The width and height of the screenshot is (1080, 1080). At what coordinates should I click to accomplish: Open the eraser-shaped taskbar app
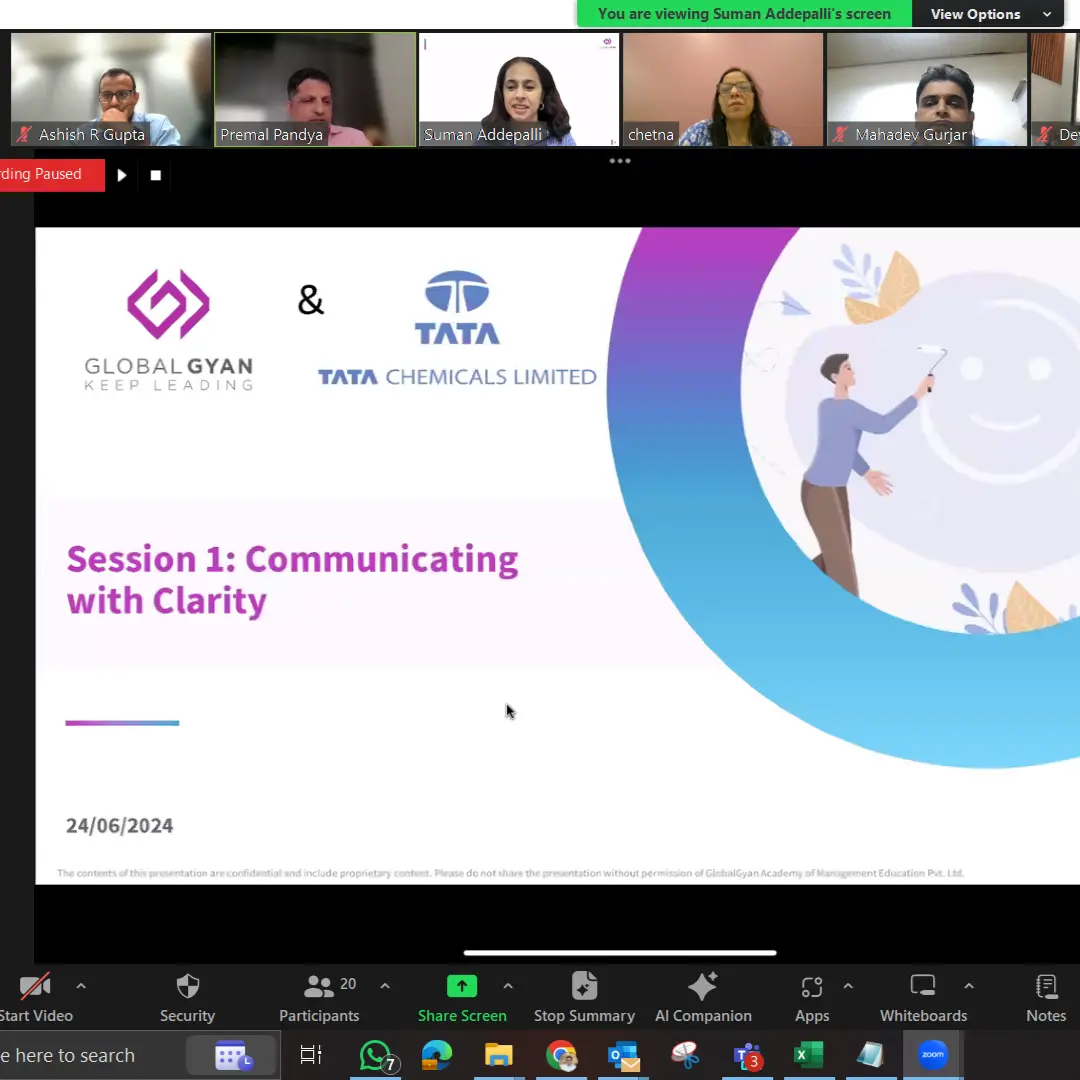click(869, 1055)
